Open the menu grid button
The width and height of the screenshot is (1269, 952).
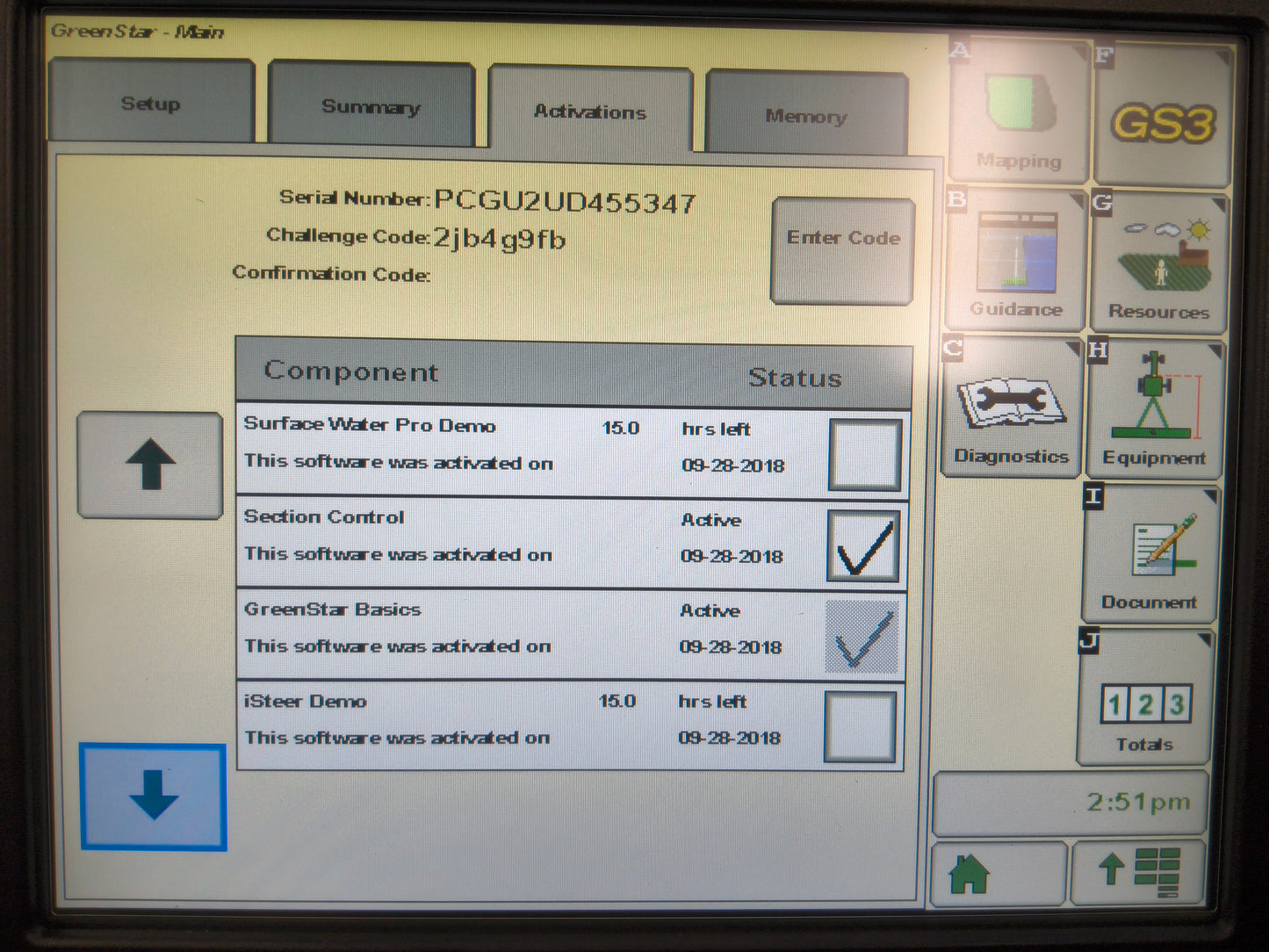(1139, 872)
